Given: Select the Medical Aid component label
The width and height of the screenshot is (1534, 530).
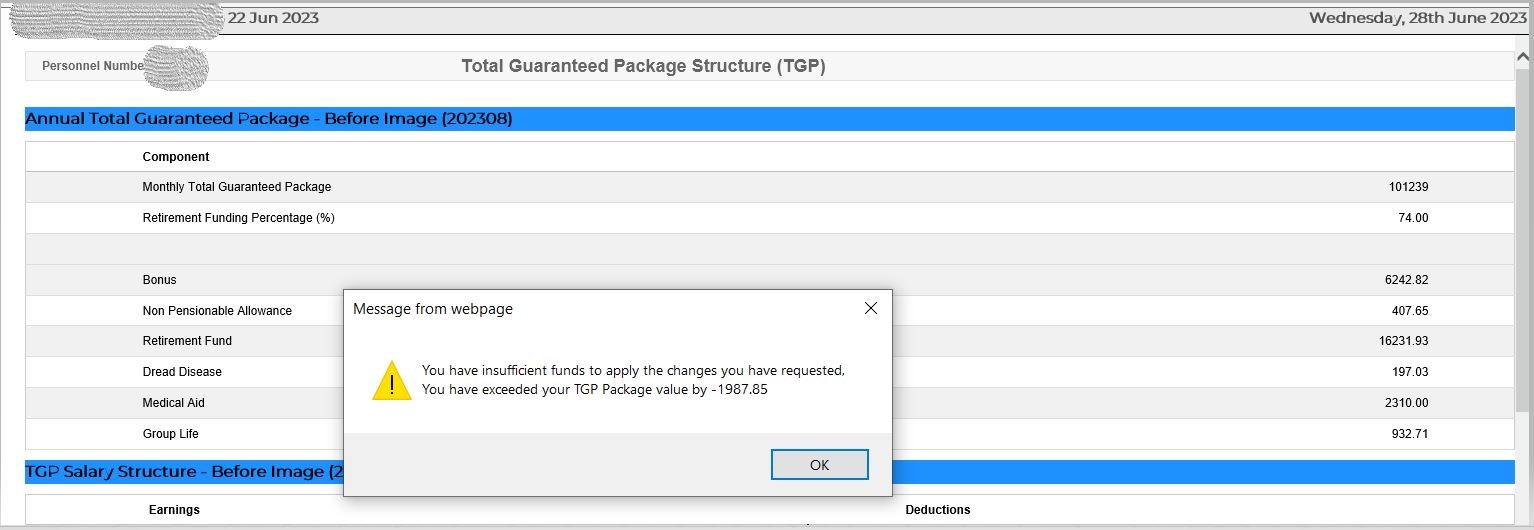Looking at the screenshot, I should click(173, 403).
